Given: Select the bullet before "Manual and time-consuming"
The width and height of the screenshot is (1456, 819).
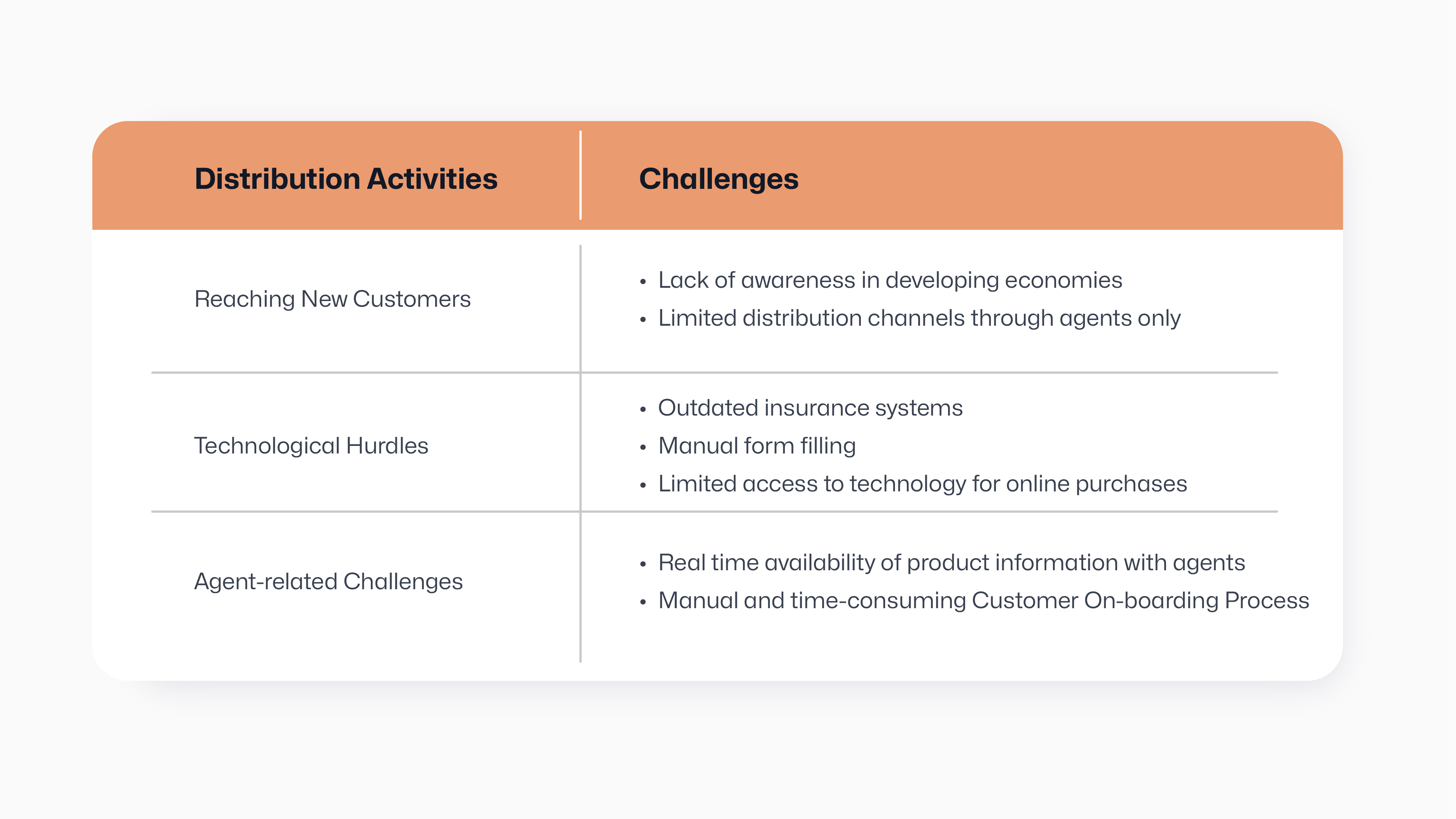Looking at the screenshot, I should click(643, 602).
